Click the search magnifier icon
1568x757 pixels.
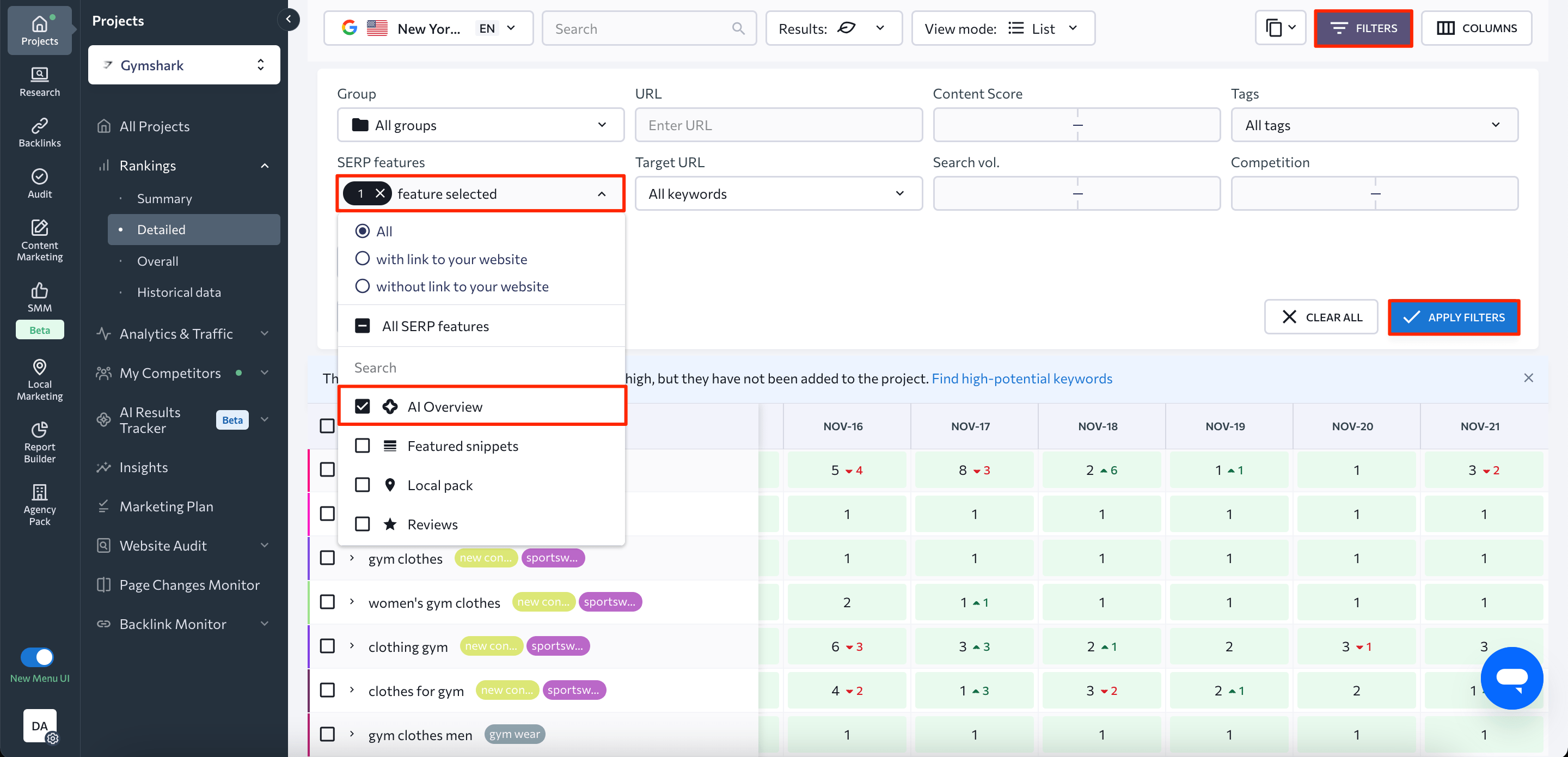tap(738, 28)
